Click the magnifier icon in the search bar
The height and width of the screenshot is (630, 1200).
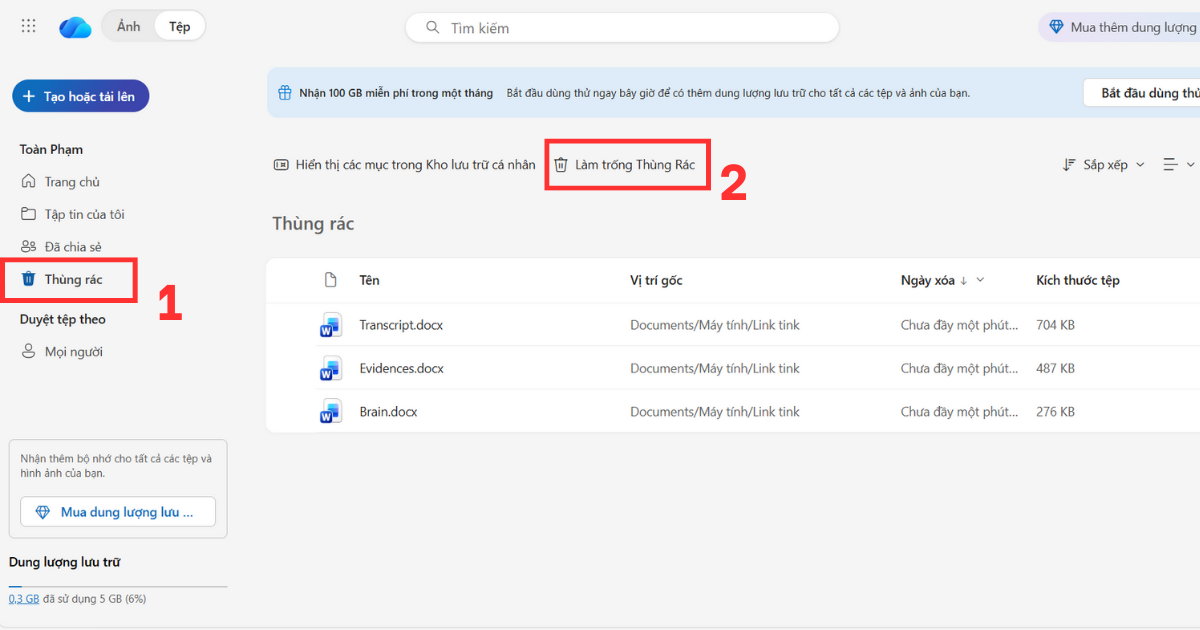[x=431, y=28]
